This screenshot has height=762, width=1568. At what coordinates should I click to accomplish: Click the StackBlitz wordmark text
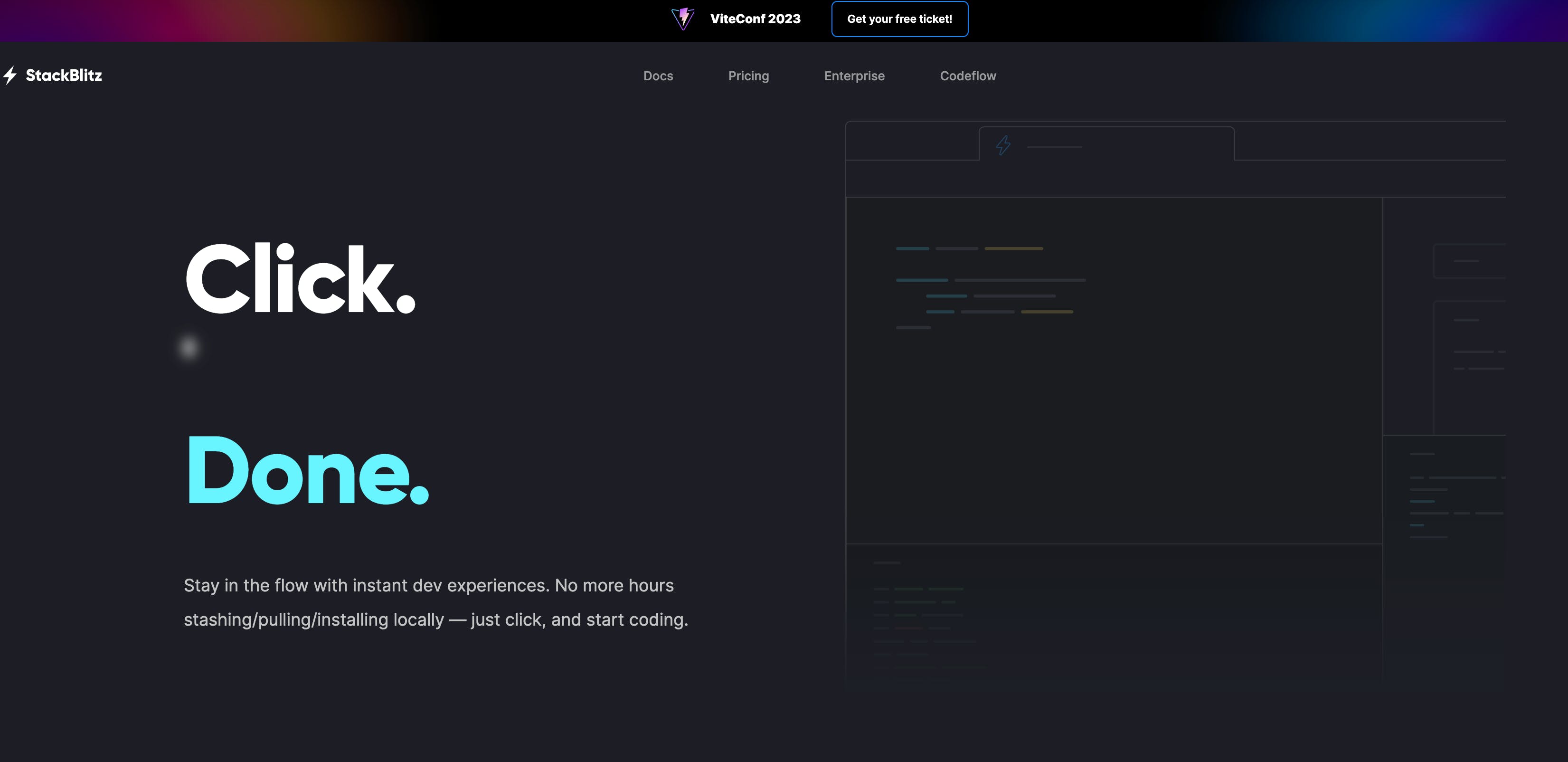click(x=64, y=75)
